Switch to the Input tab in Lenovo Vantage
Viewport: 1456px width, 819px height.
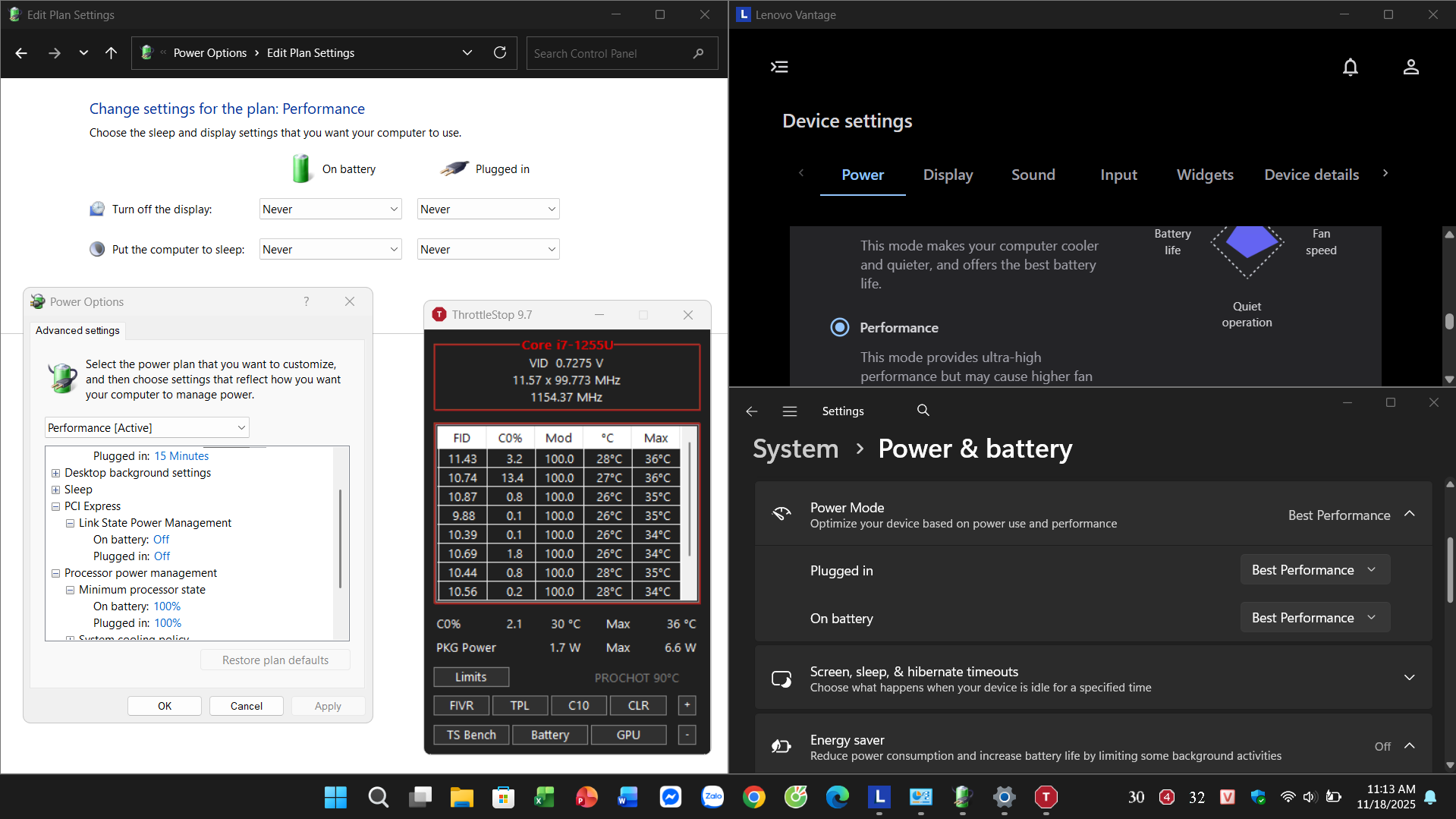tap(1118, 175)
